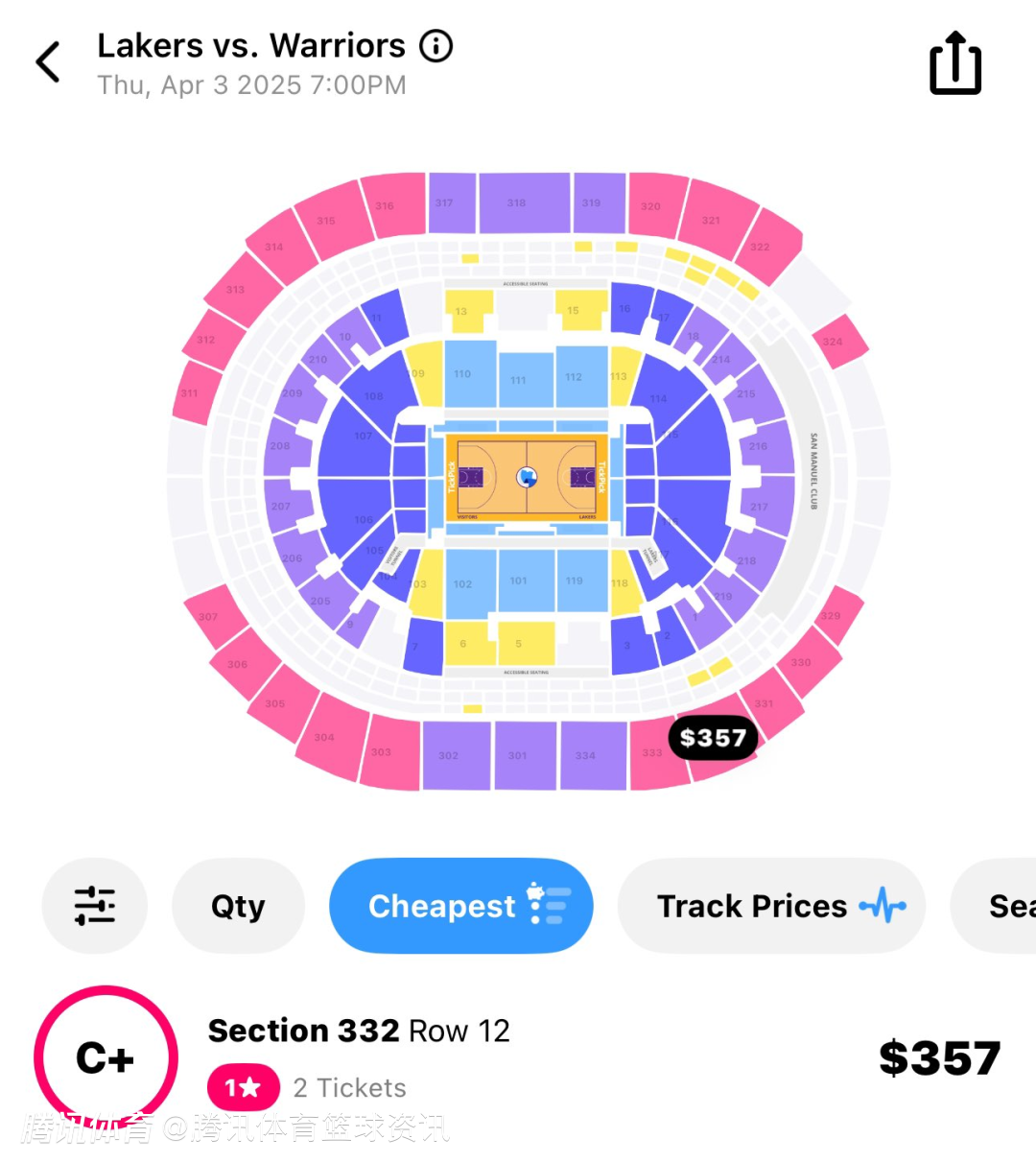This screenshot has height=1162, width=1036.
Task: Toggle the Cheapest sort filter
Action: (460, 906)
